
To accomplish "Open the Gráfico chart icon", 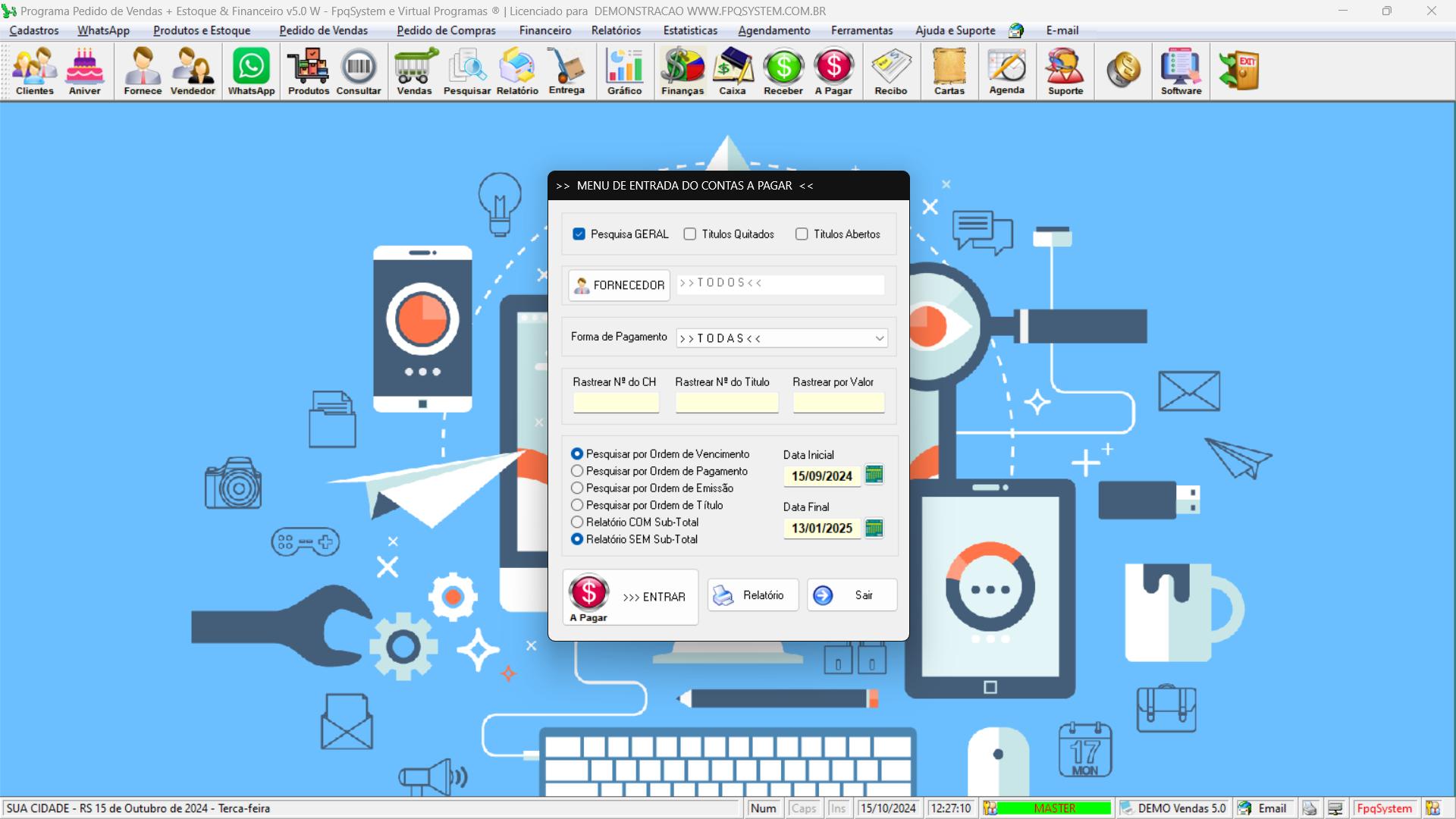I will (x=624, y=71).
